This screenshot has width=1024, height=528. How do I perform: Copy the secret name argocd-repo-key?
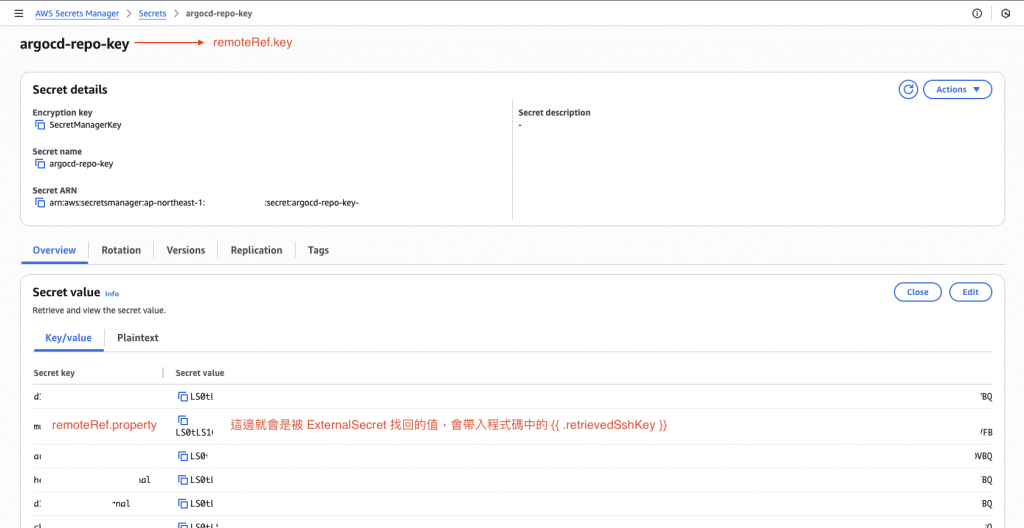[40, 164]
